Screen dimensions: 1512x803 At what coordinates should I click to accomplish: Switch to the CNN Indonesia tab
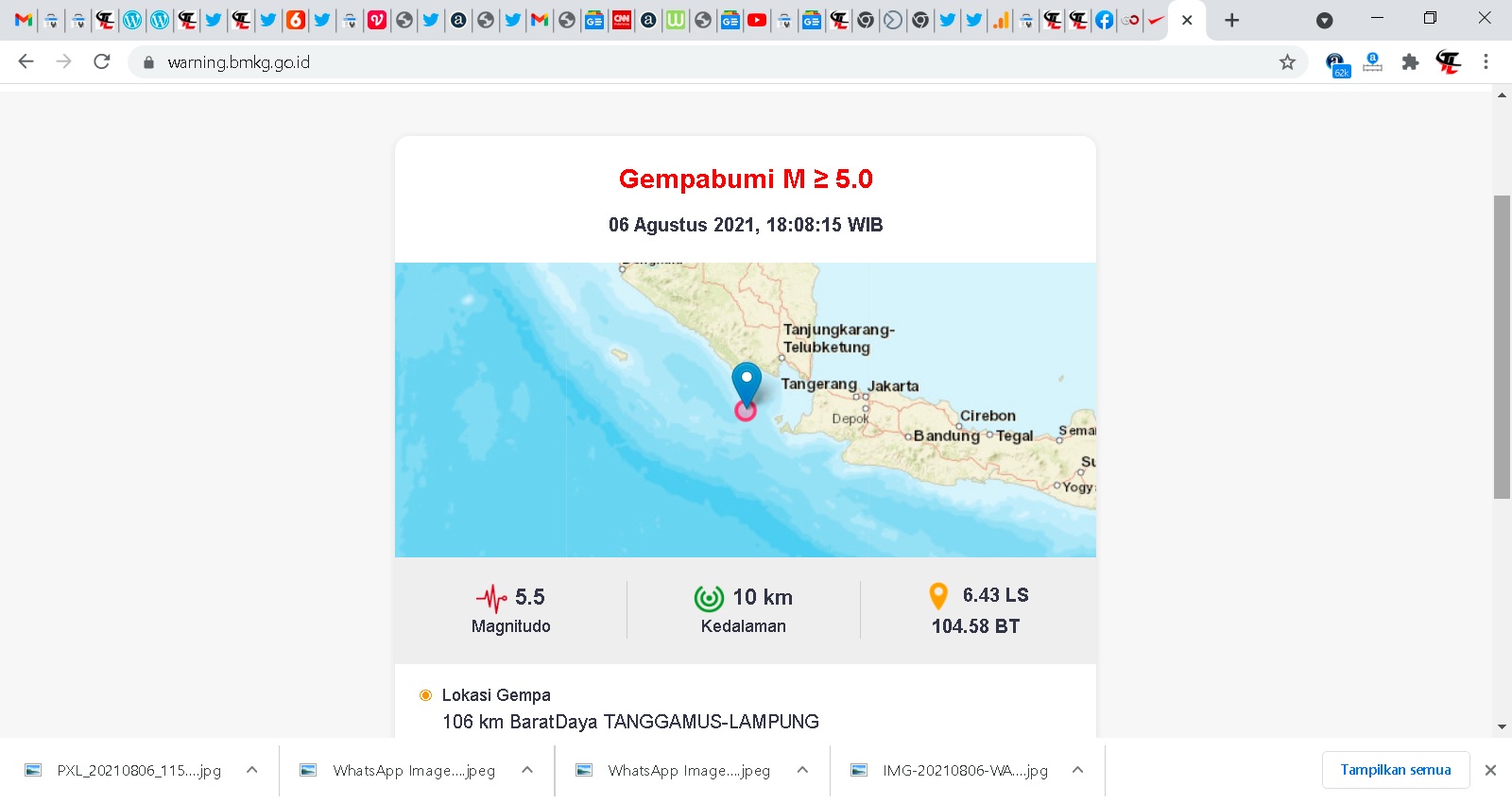pyautogui.click(x=622, y=20)
